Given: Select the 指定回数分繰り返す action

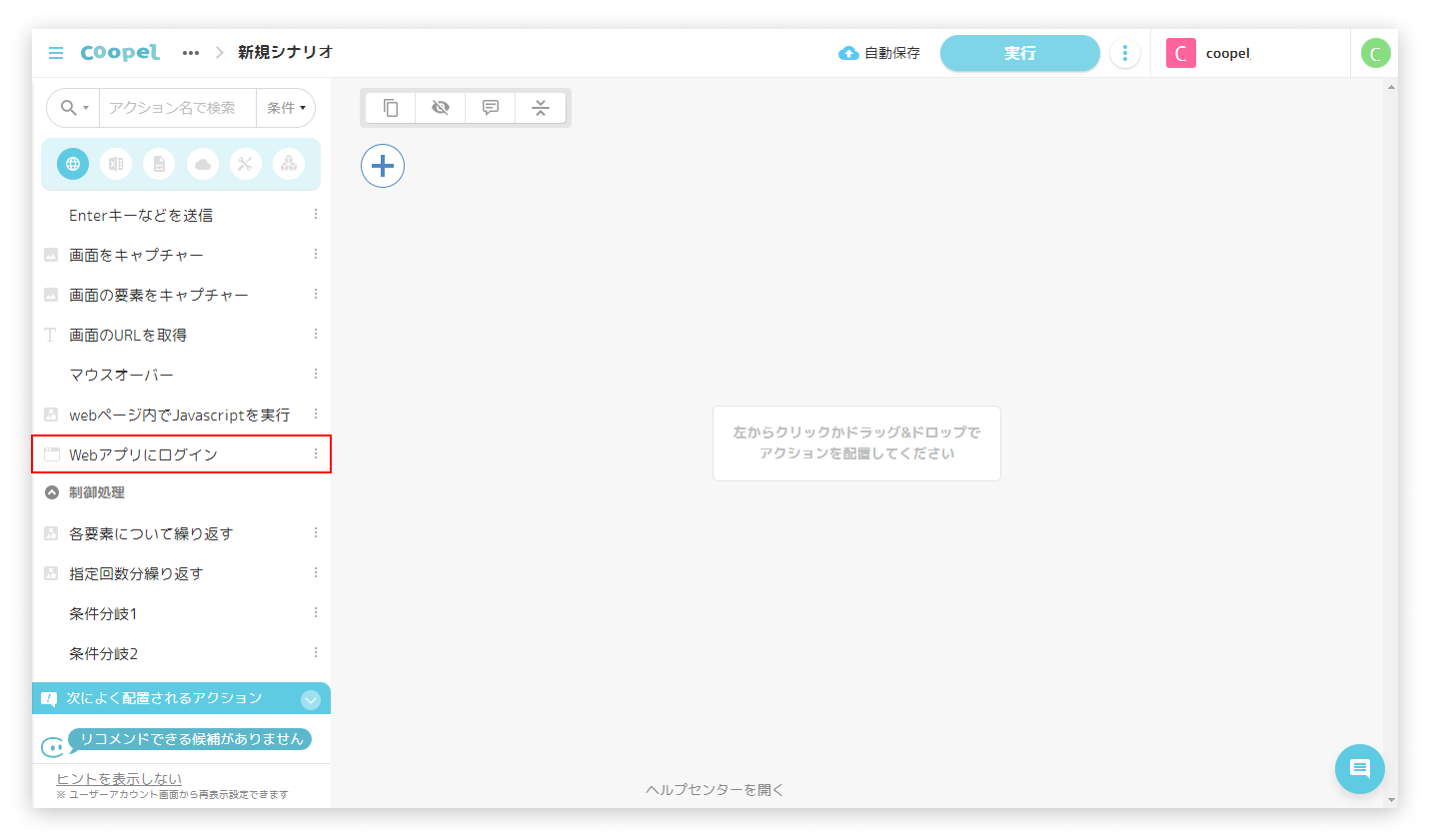Looking at the screenshot, I should click(x=181, y=573).
